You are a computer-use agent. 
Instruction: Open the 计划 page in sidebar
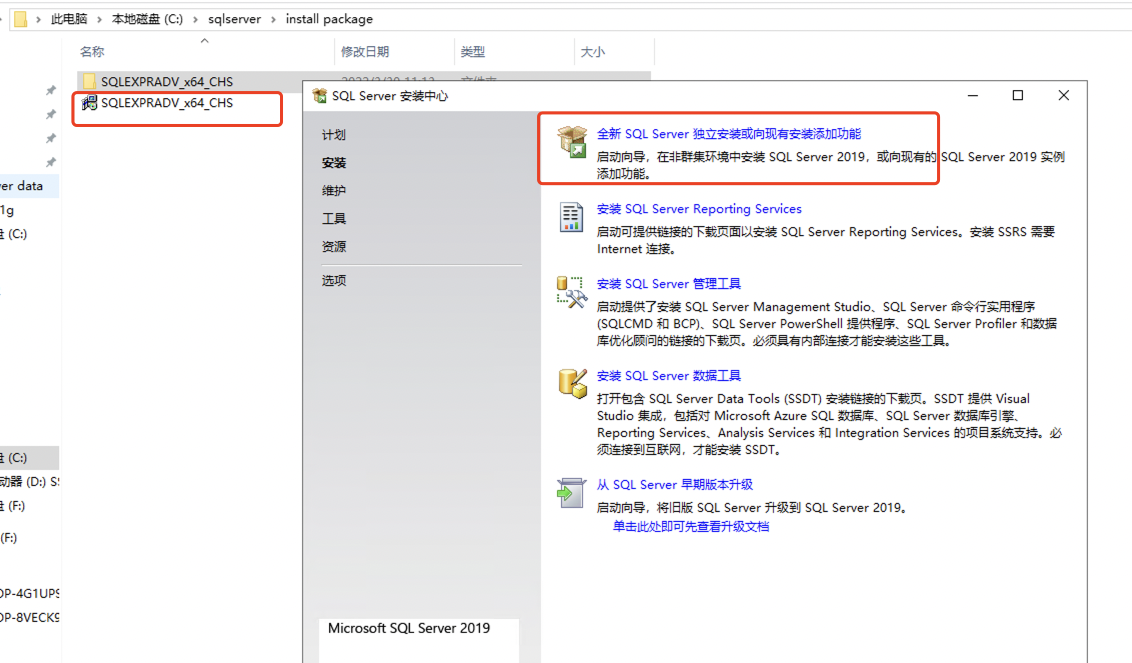coord(334,135)
